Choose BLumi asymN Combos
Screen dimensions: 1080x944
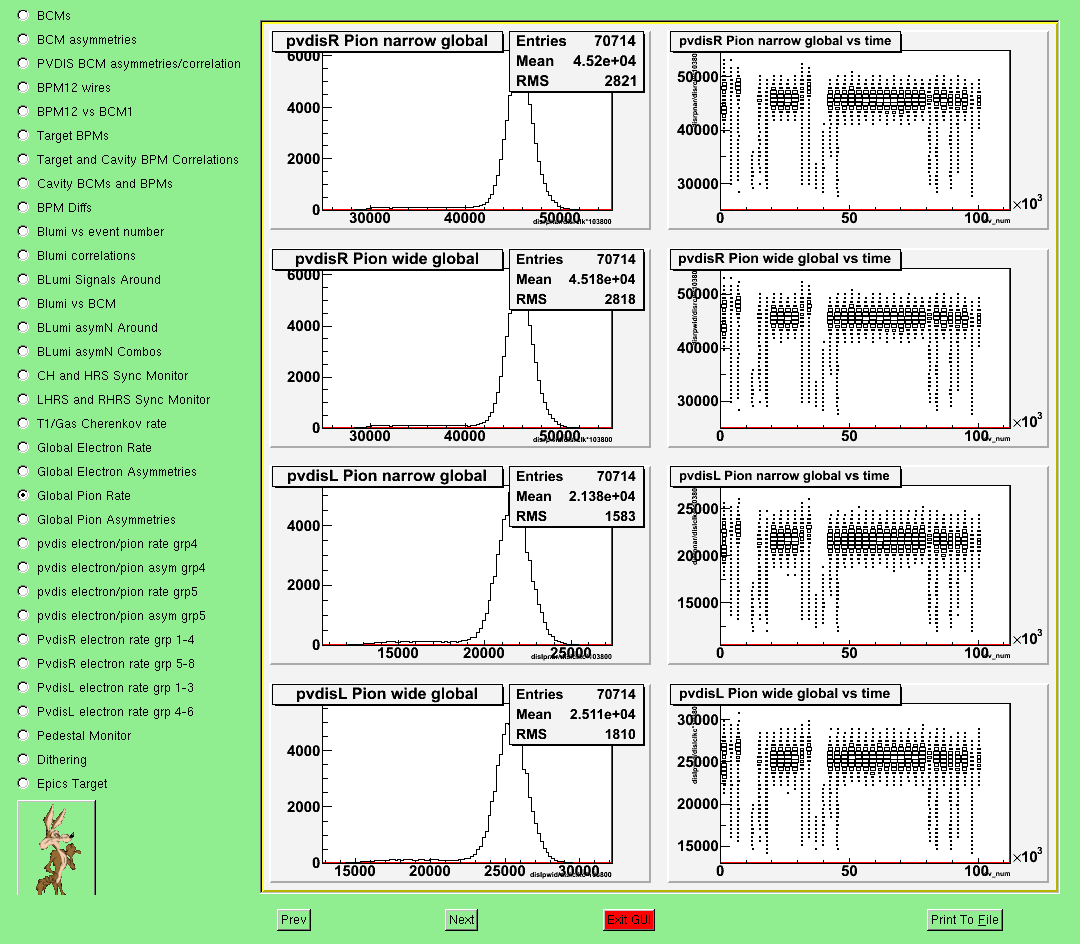23,351
